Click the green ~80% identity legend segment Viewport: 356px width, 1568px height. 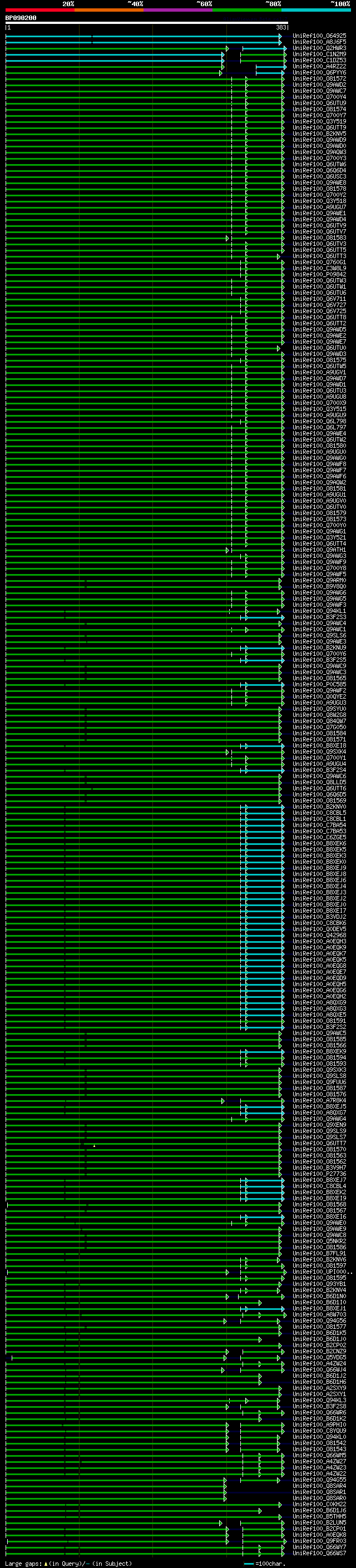pos(247,10)
